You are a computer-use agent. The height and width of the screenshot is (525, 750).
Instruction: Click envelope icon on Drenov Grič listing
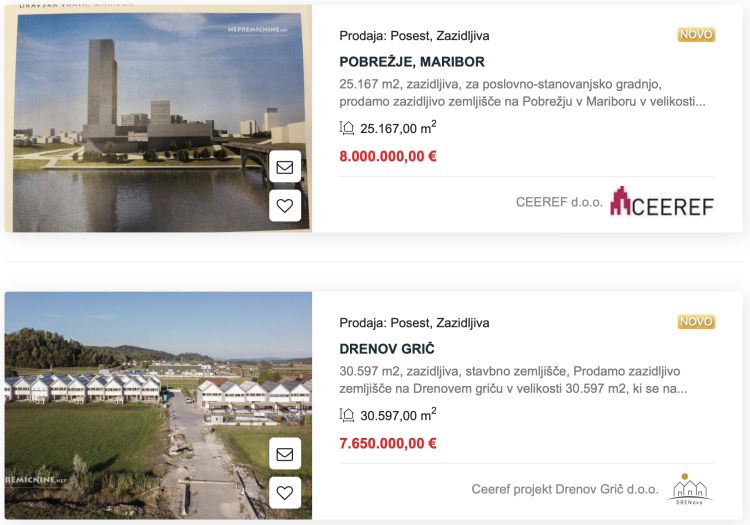click(285, 454)
